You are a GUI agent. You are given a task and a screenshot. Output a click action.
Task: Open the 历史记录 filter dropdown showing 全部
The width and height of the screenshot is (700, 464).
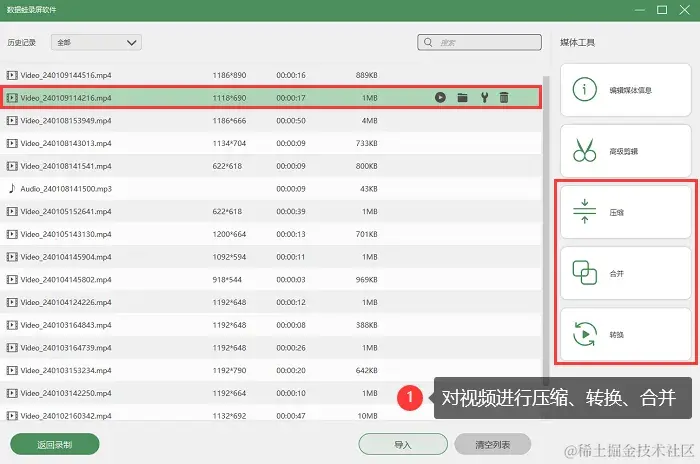96,42
